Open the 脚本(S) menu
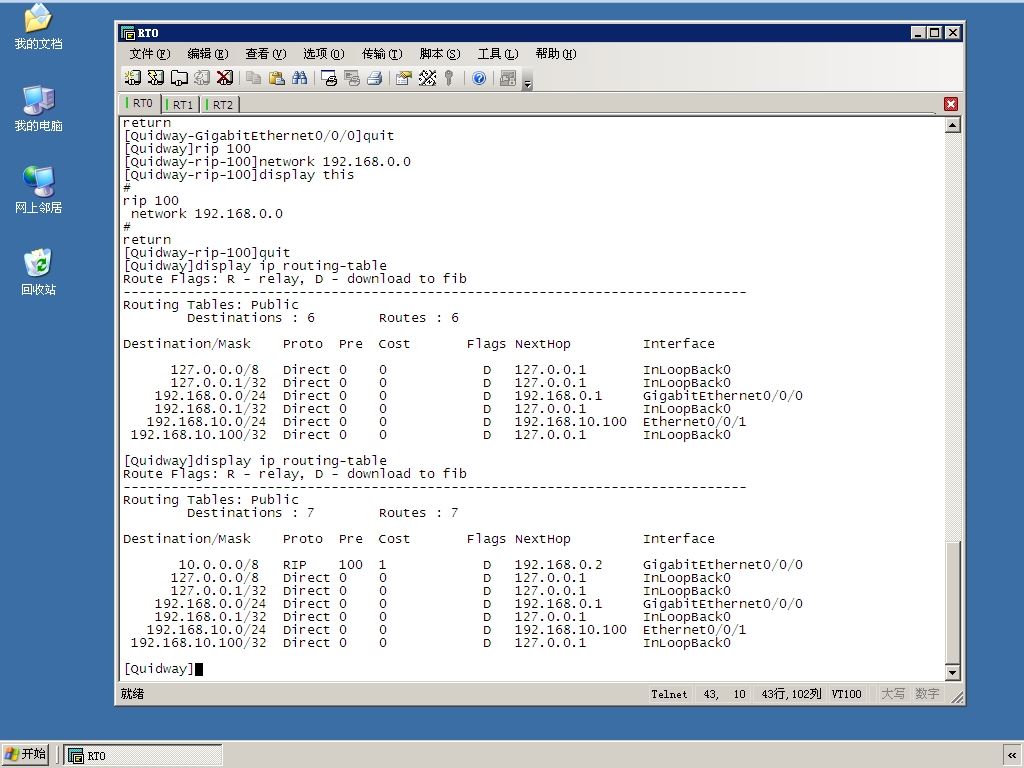 [x=440, y=54]
